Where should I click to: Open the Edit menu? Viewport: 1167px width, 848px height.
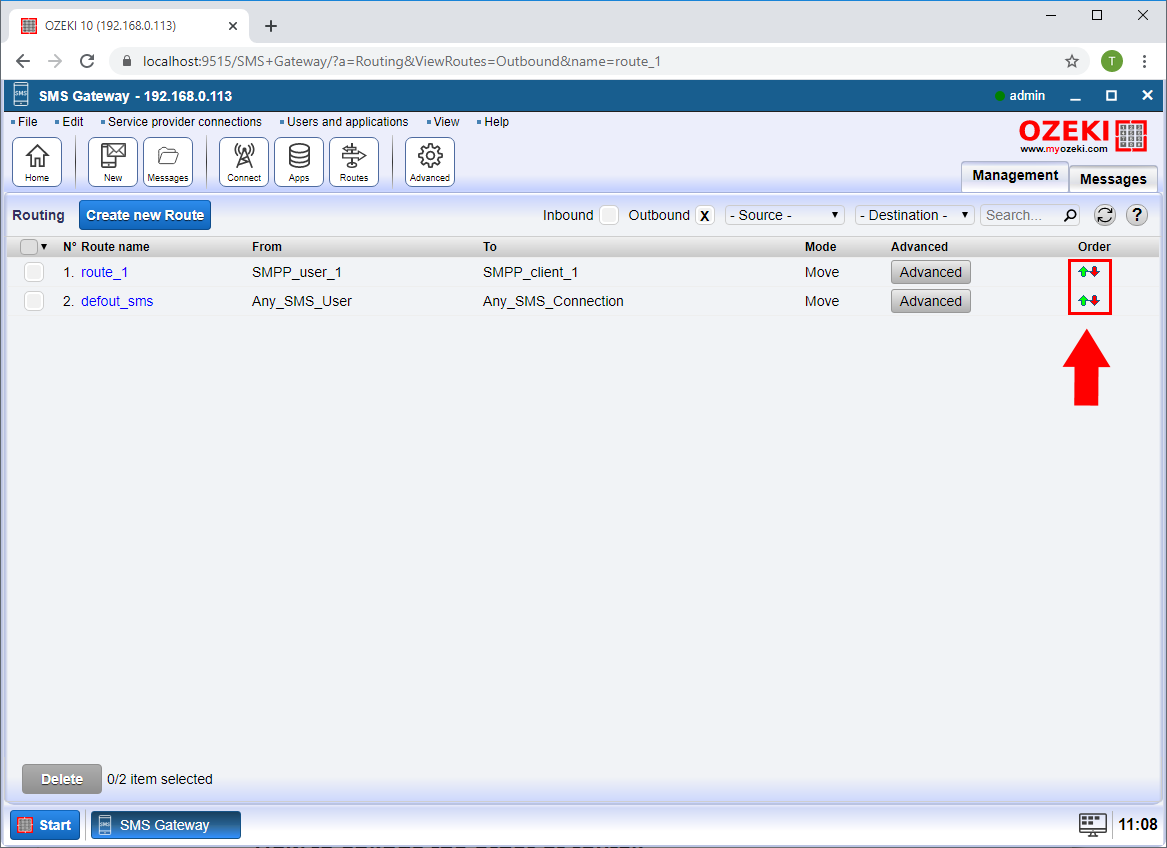click(72, 121)
